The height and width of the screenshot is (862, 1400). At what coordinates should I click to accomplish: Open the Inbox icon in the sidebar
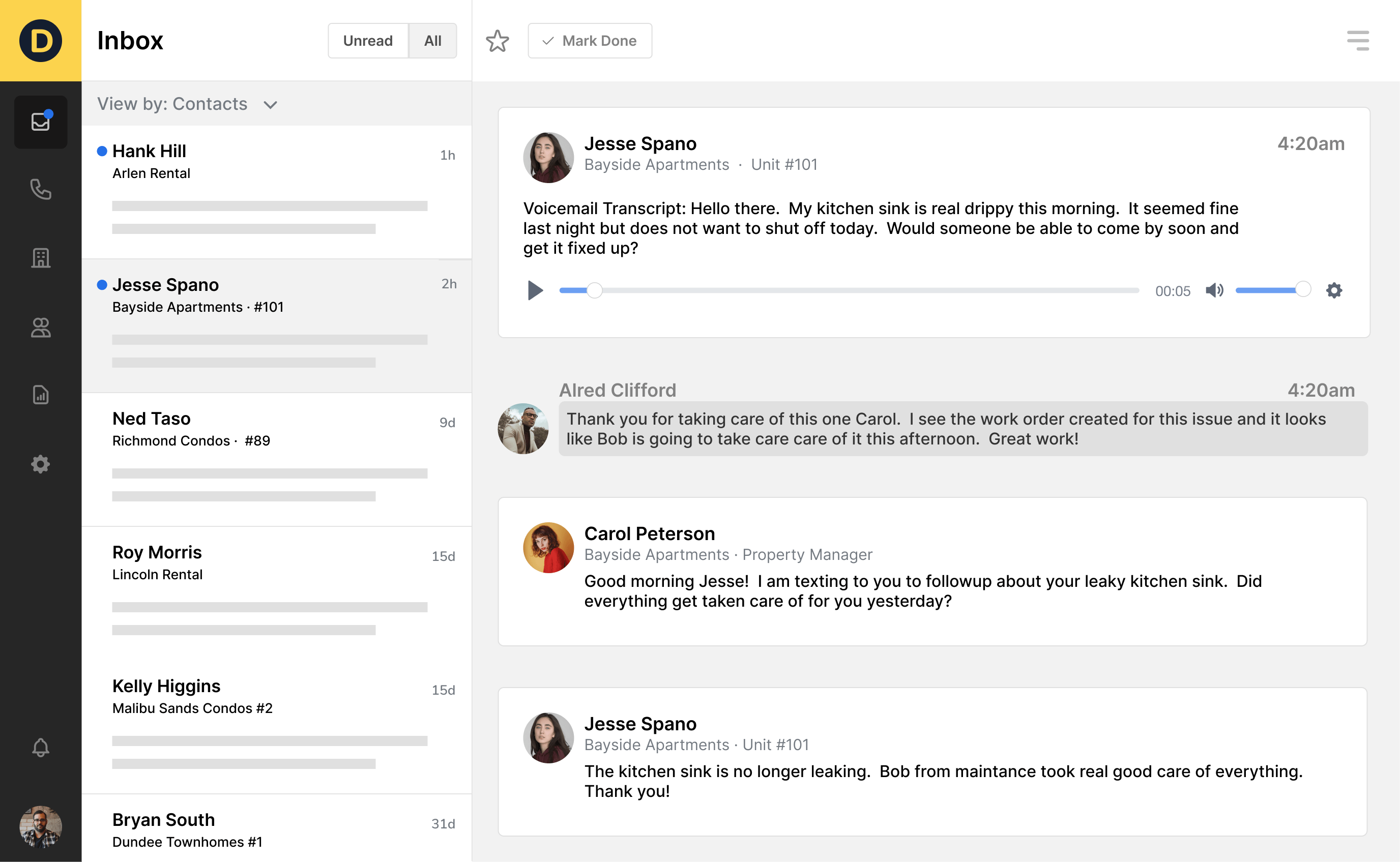coord(41,122)
